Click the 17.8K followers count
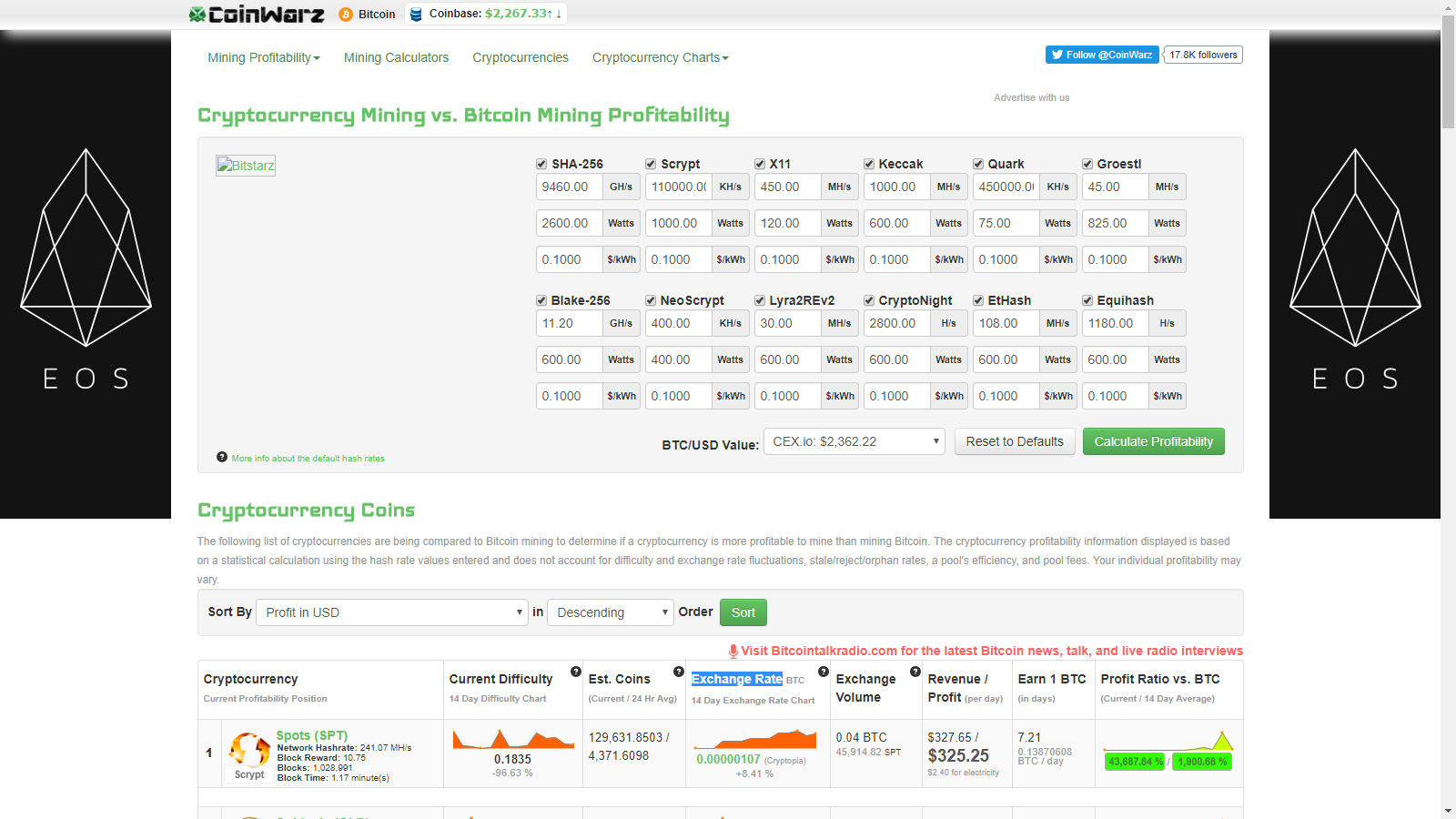This screenshot has height=819, width=1456. (1203, 55)
